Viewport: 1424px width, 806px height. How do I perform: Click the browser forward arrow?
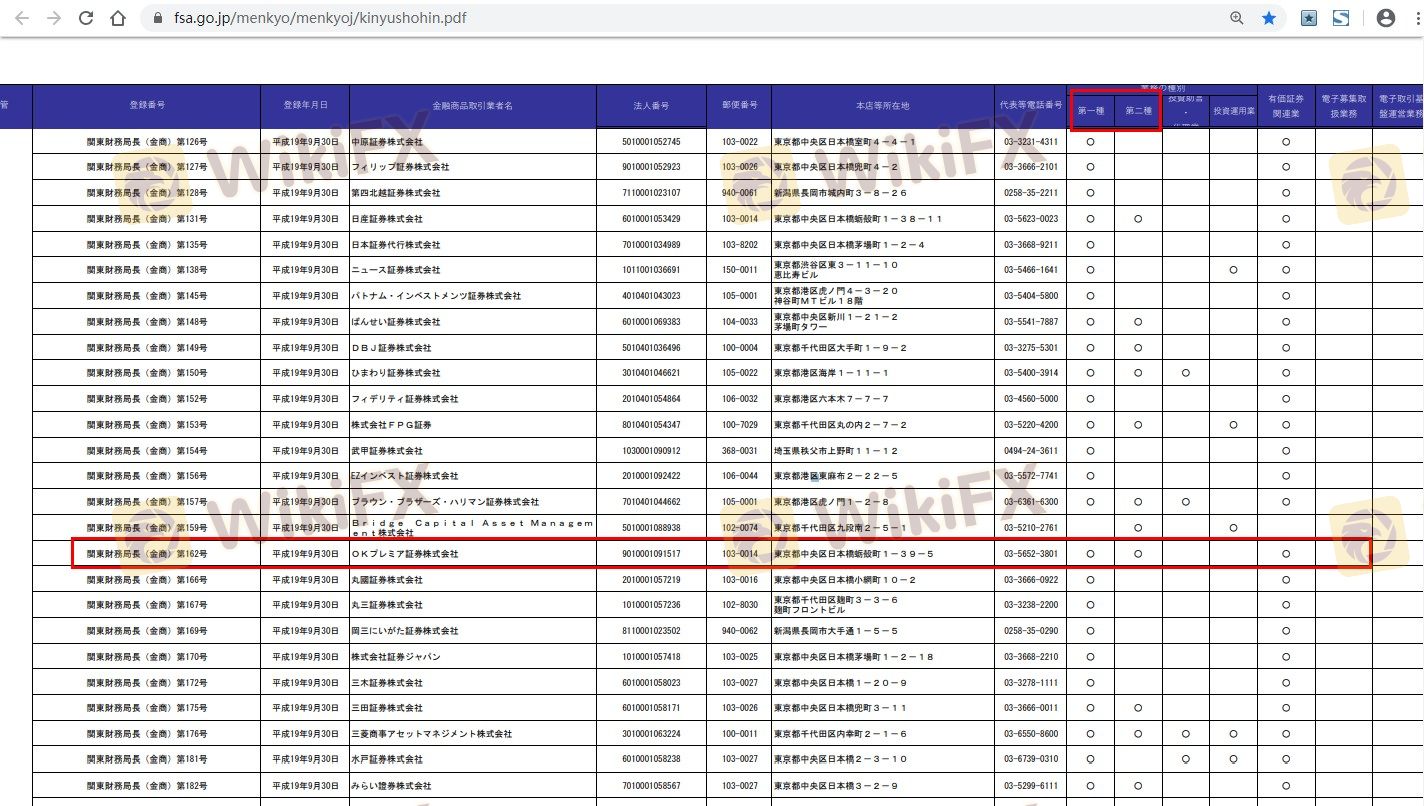(x=54, y=18)
